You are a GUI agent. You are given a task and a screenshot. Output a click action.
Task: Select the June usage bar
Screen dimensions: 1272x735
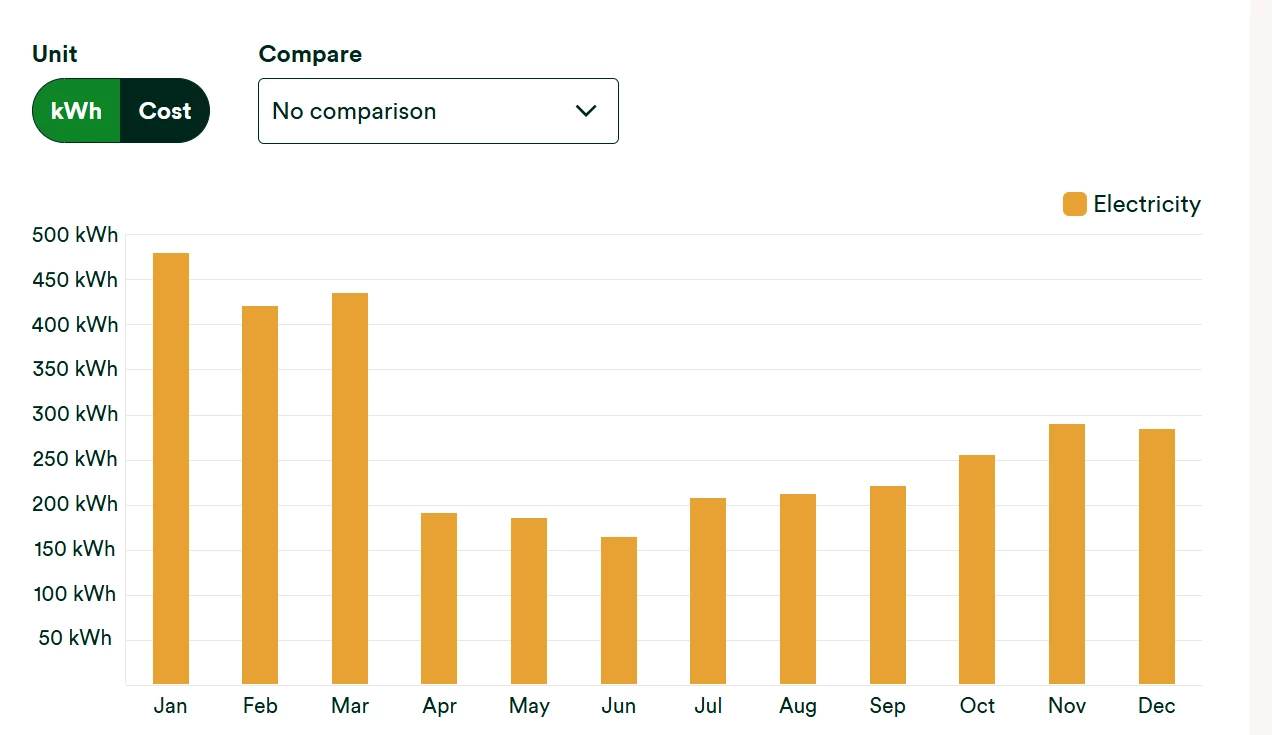[619, 610]
